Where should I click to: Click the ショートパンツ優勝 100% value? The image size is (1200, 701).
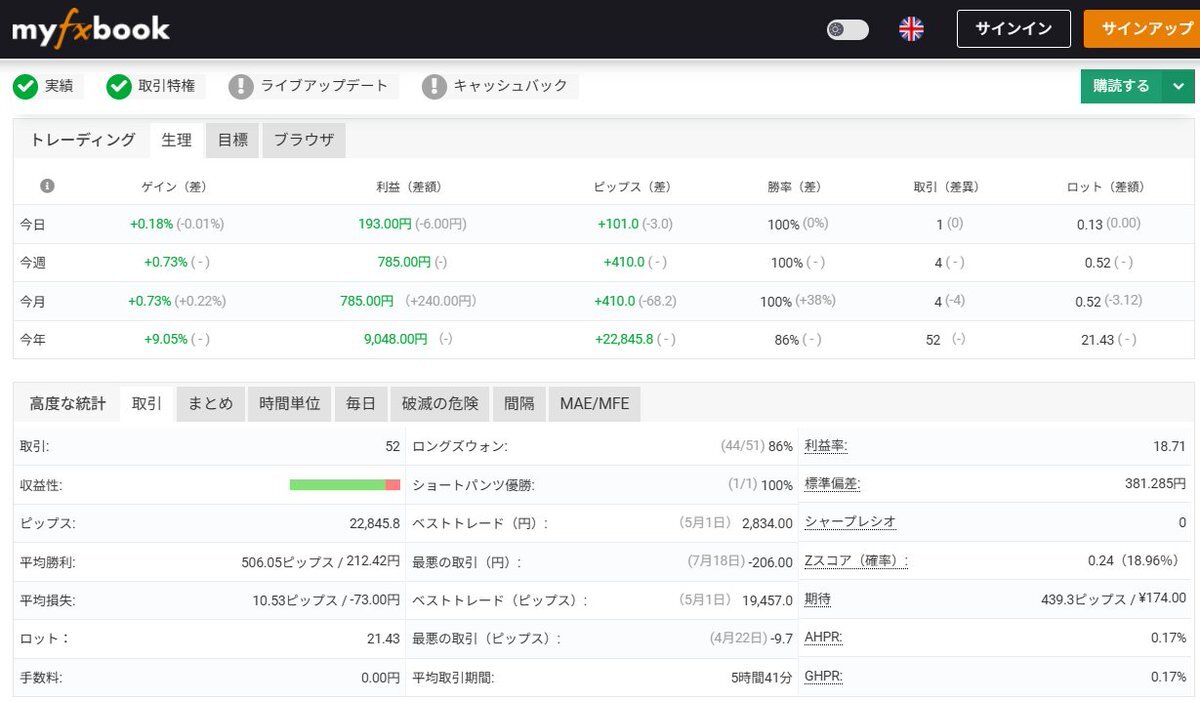777,485
